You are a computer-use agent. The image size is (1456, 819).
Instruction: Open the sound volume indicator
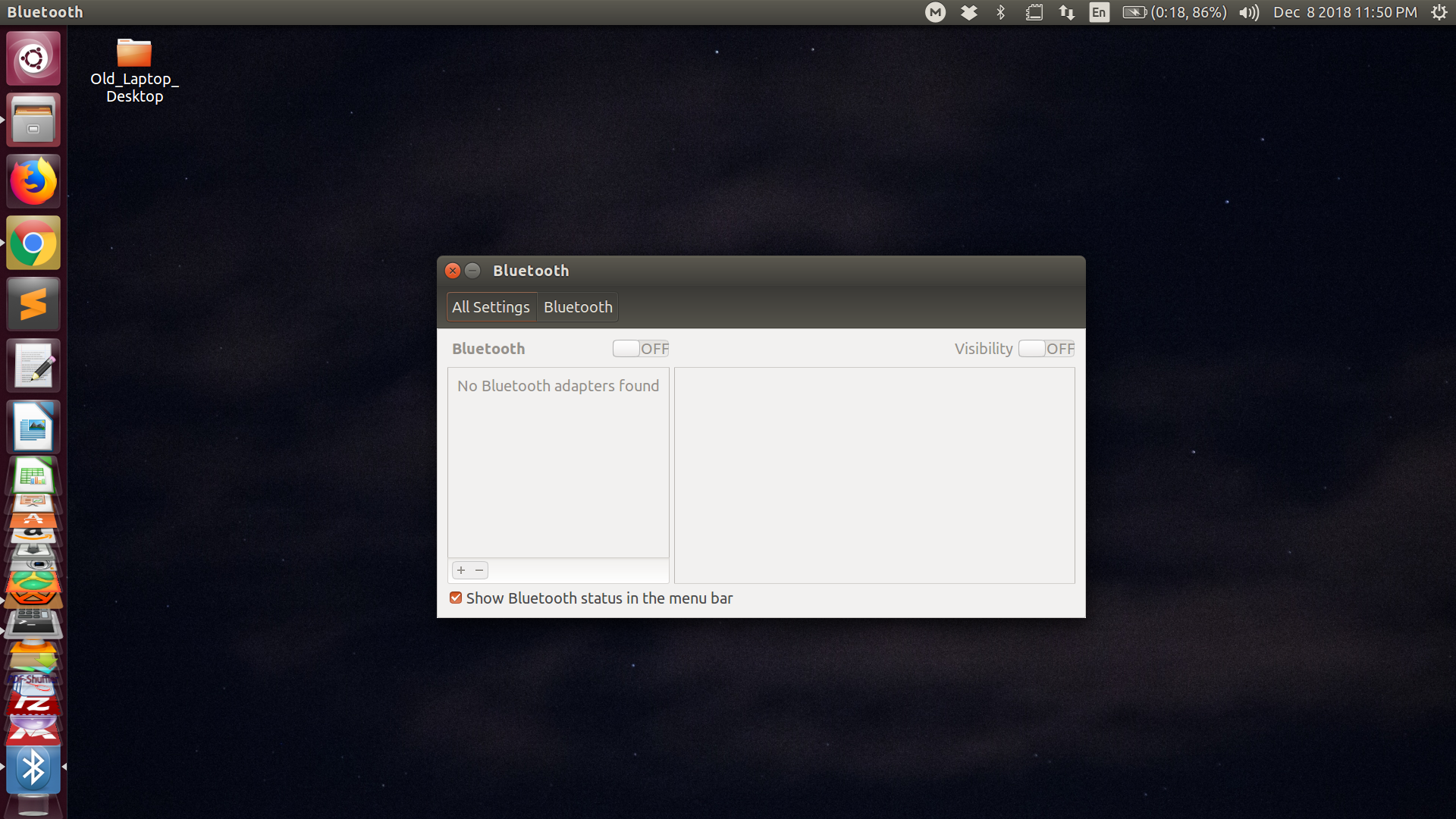coord(1249,12)
